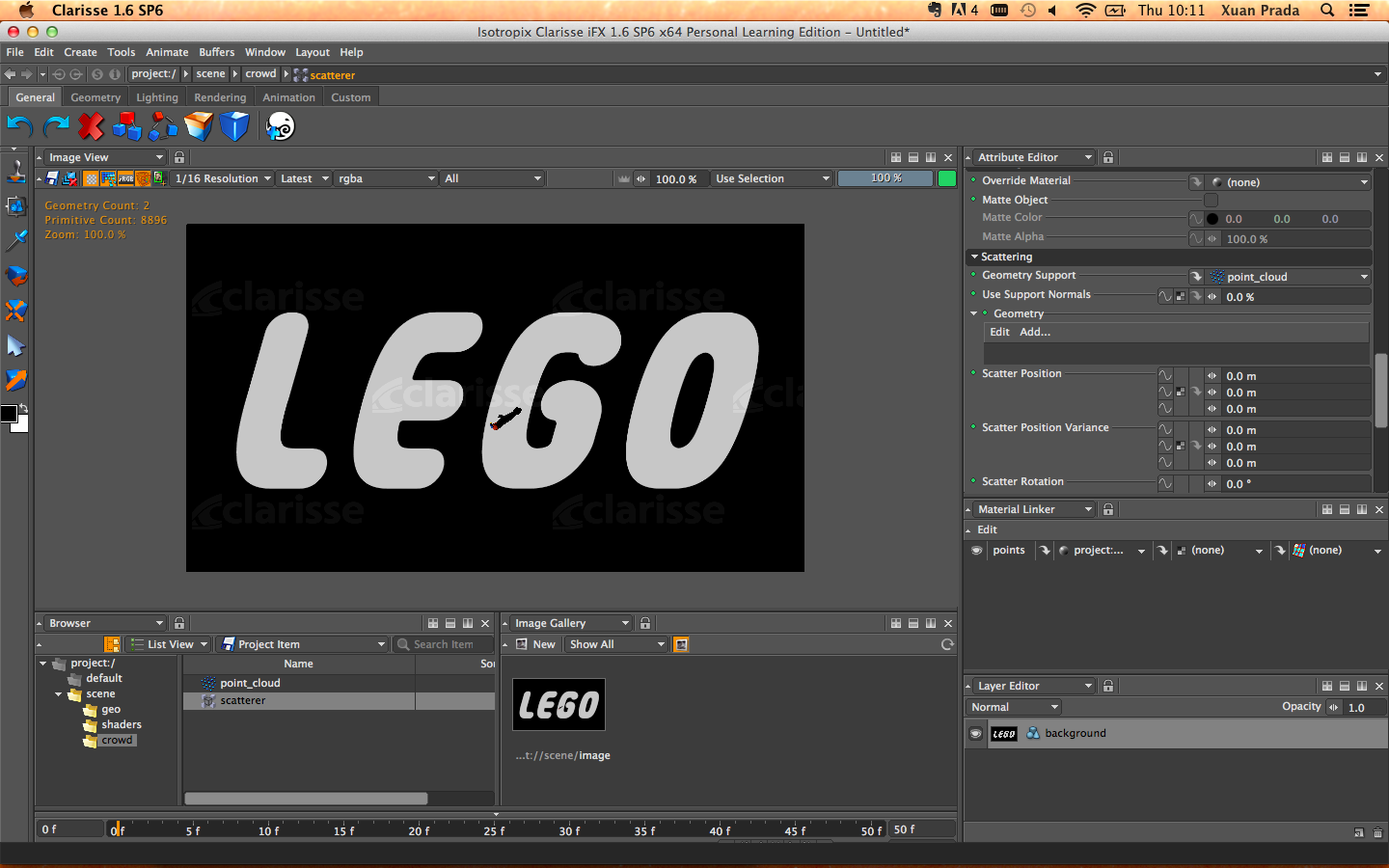Open the Matte Color swatch
1389x868 pixels.
tap(1212, 219)
